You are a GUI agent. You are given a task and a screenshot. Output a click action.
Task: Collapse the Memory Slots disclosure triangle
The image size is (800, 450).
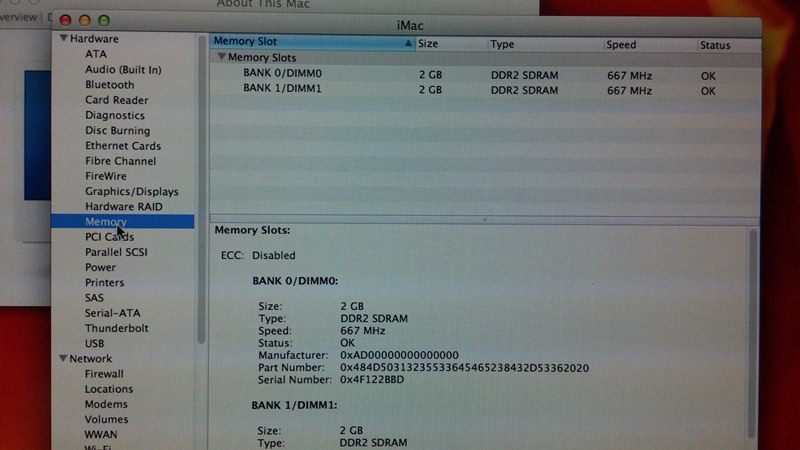221,57
